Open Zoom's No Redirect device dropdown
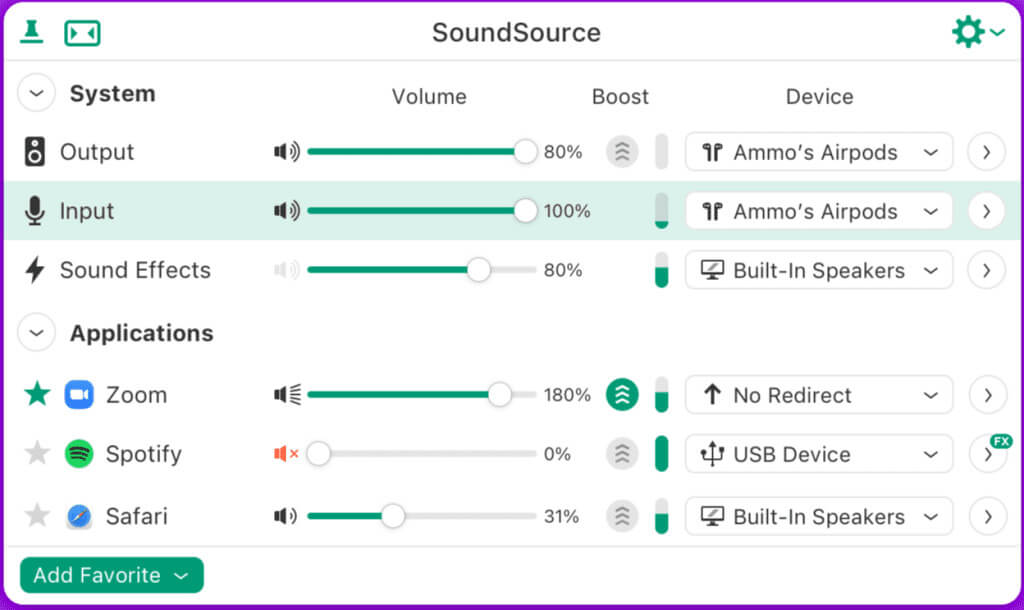 (819, 394)
